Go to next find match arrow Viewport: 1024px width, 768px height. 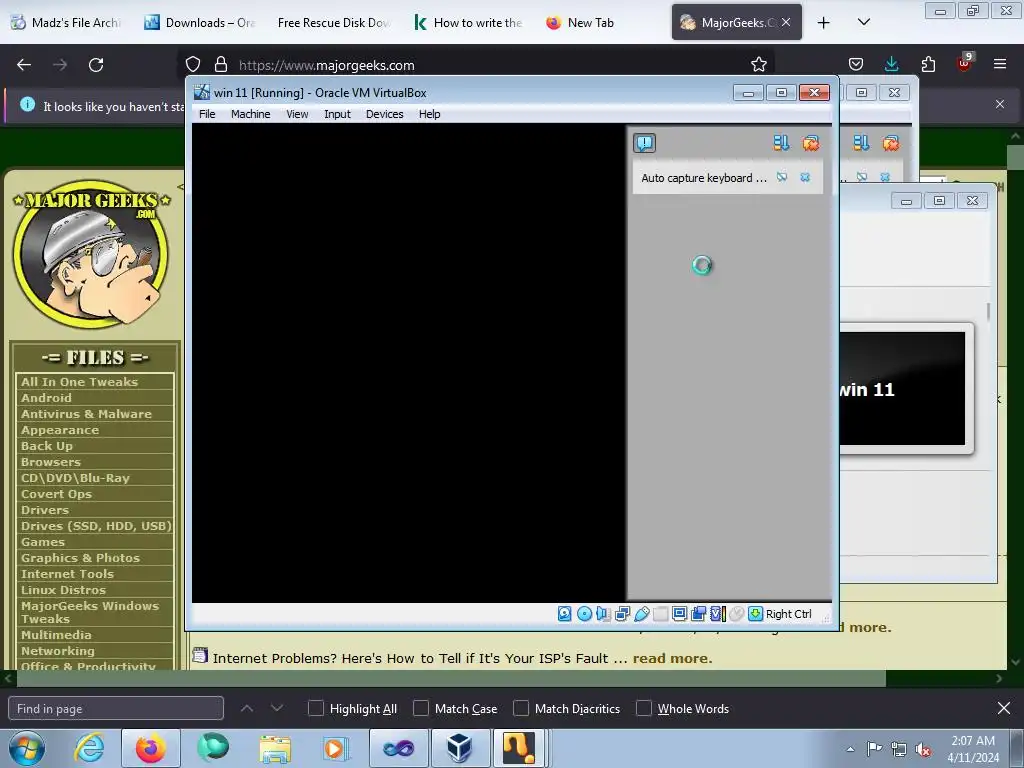point(277,709)
